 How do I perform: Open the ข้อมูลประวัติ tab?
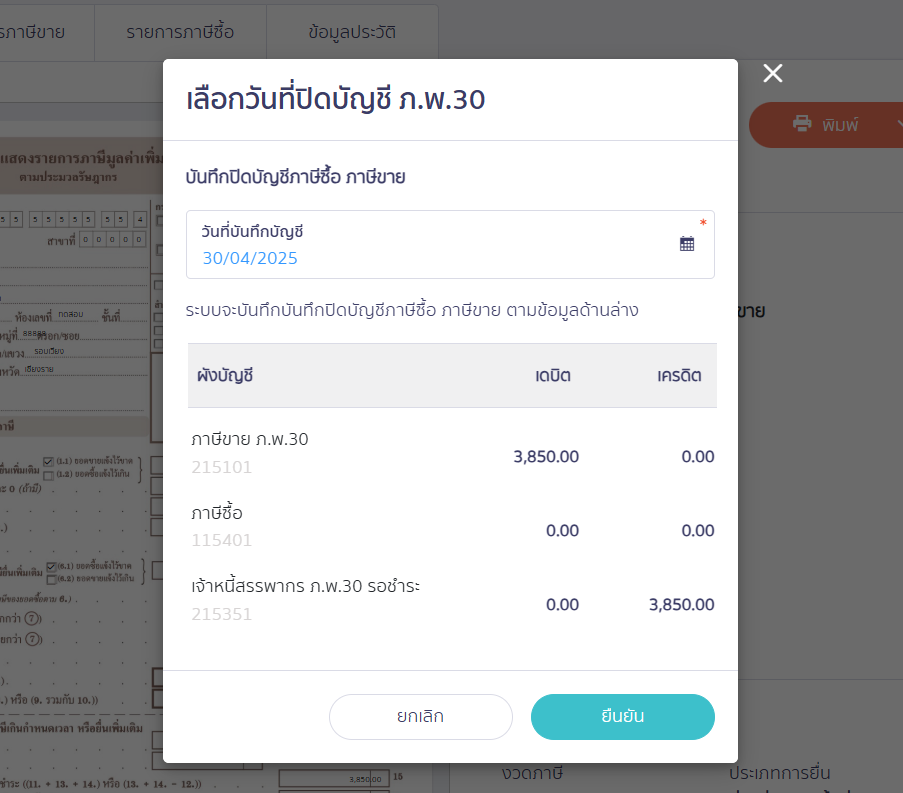click(x=352, y=32)
